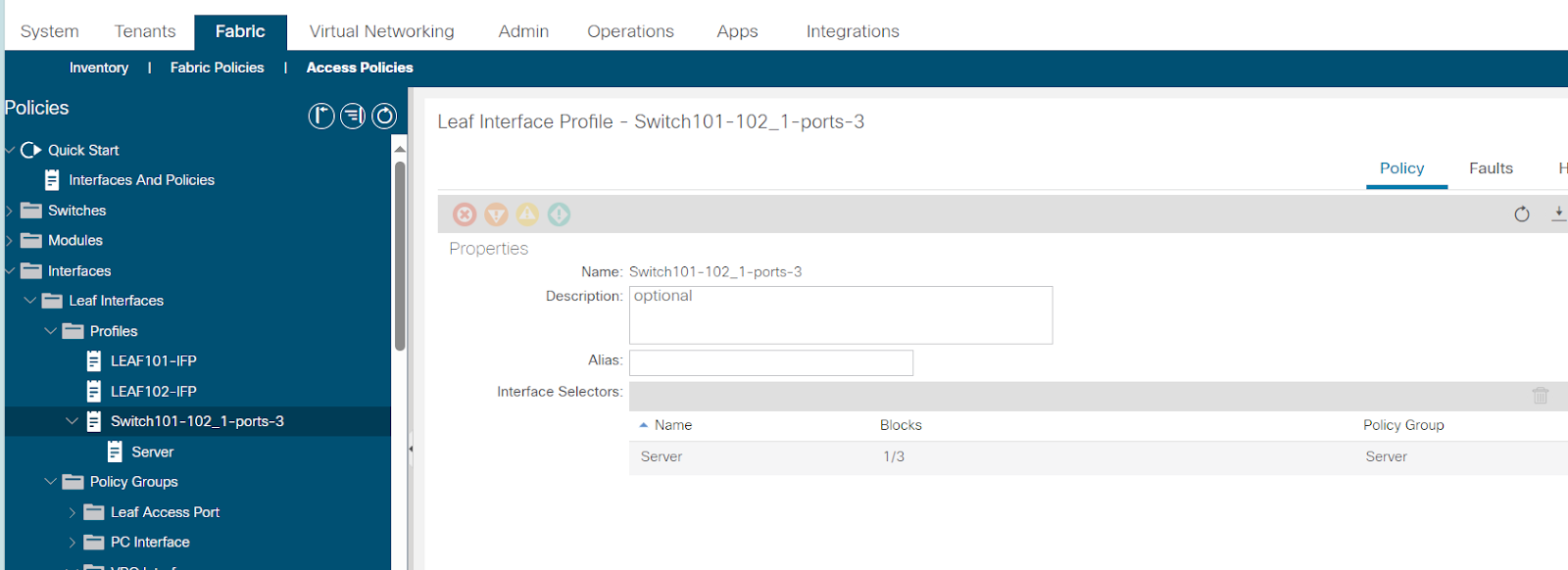Open the System menu tab
Viewport: 1568px width, 570px height.
click(49, 31)
